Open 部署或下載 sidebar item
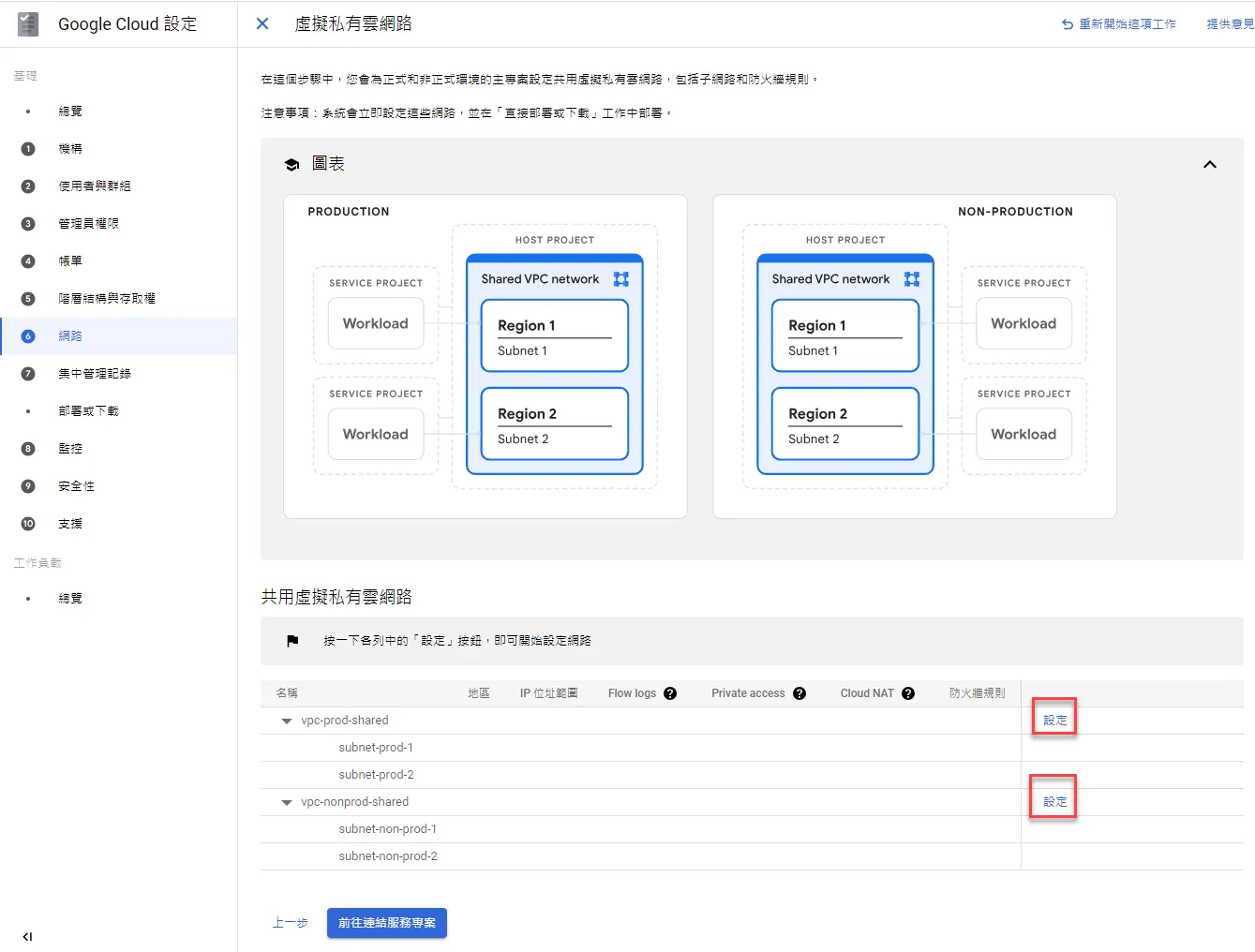 coord(89,411)
